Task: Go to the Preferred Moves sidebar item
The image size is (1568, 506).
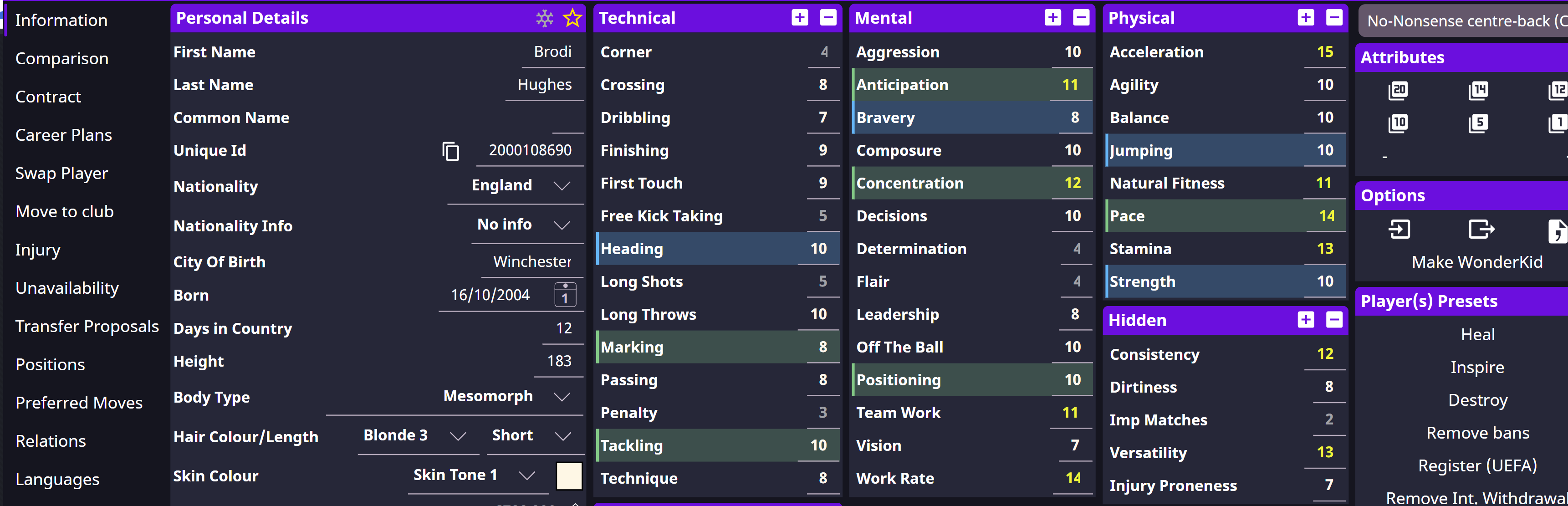Action: (x=79, y=403)
